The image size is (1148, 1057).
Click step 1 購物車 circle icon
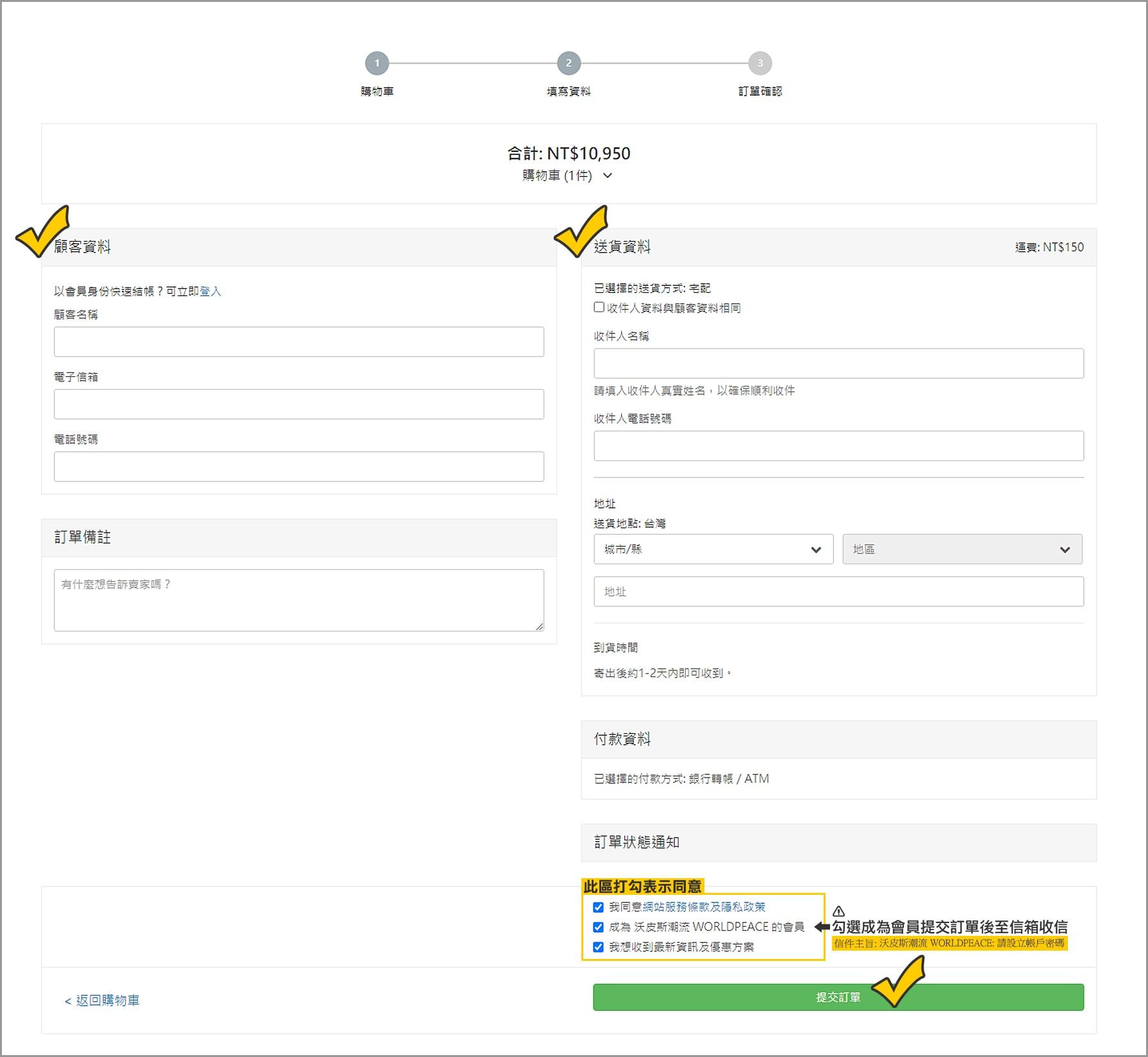pos(377,63)
